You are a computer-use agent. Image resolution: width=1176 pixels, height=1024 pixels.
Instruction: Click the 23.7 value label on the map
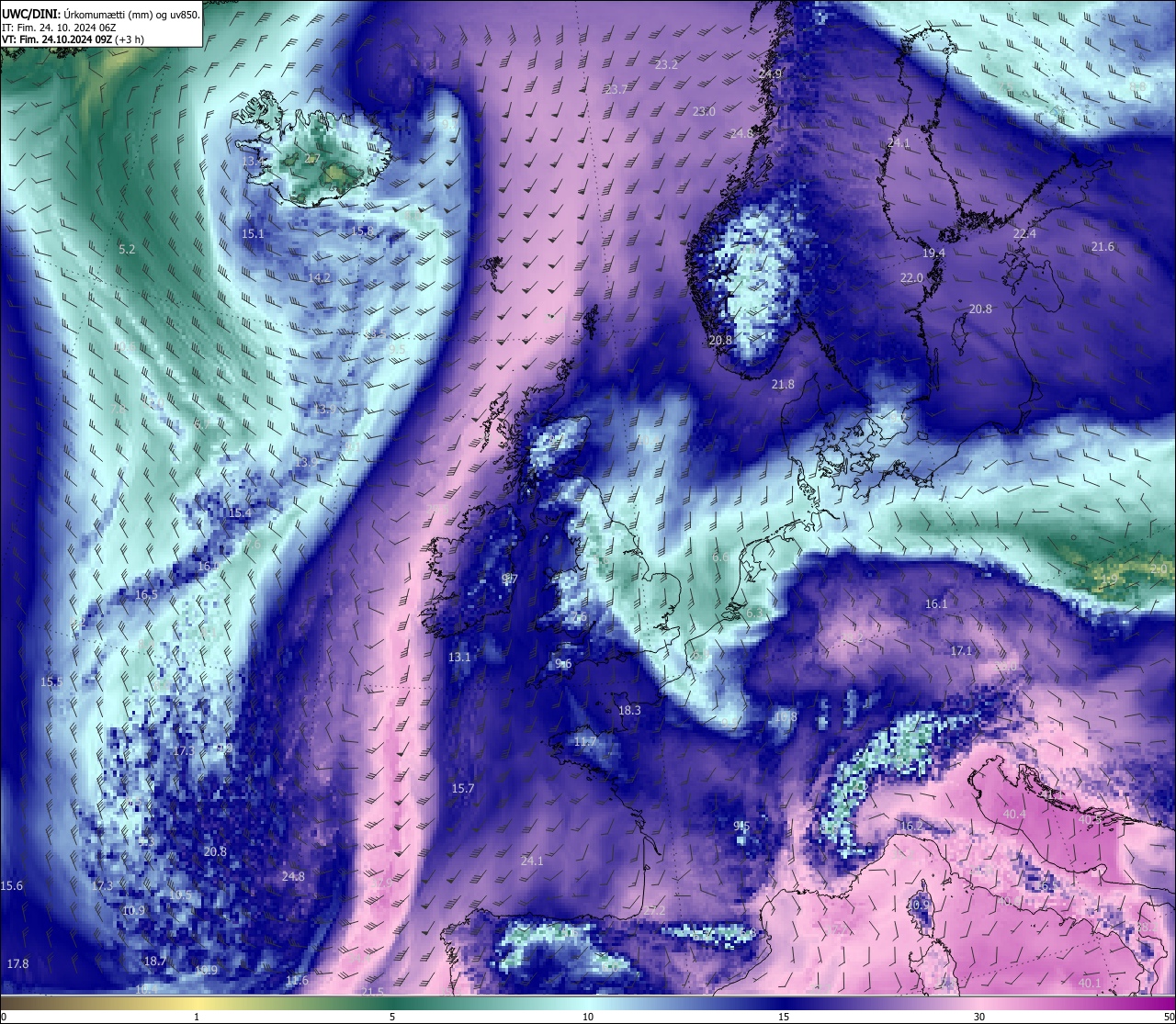pyautogui.click(x=616, y=89)
